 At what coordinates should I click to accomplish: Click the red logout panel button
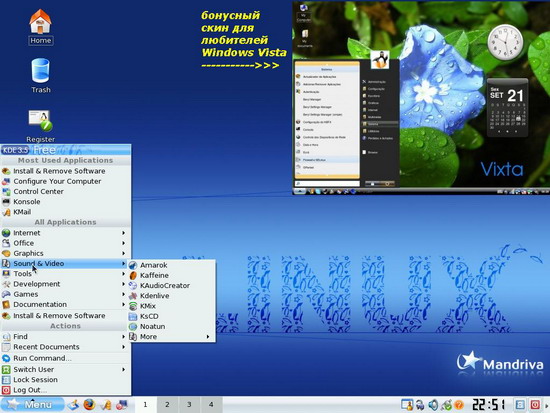coord(535,405)
